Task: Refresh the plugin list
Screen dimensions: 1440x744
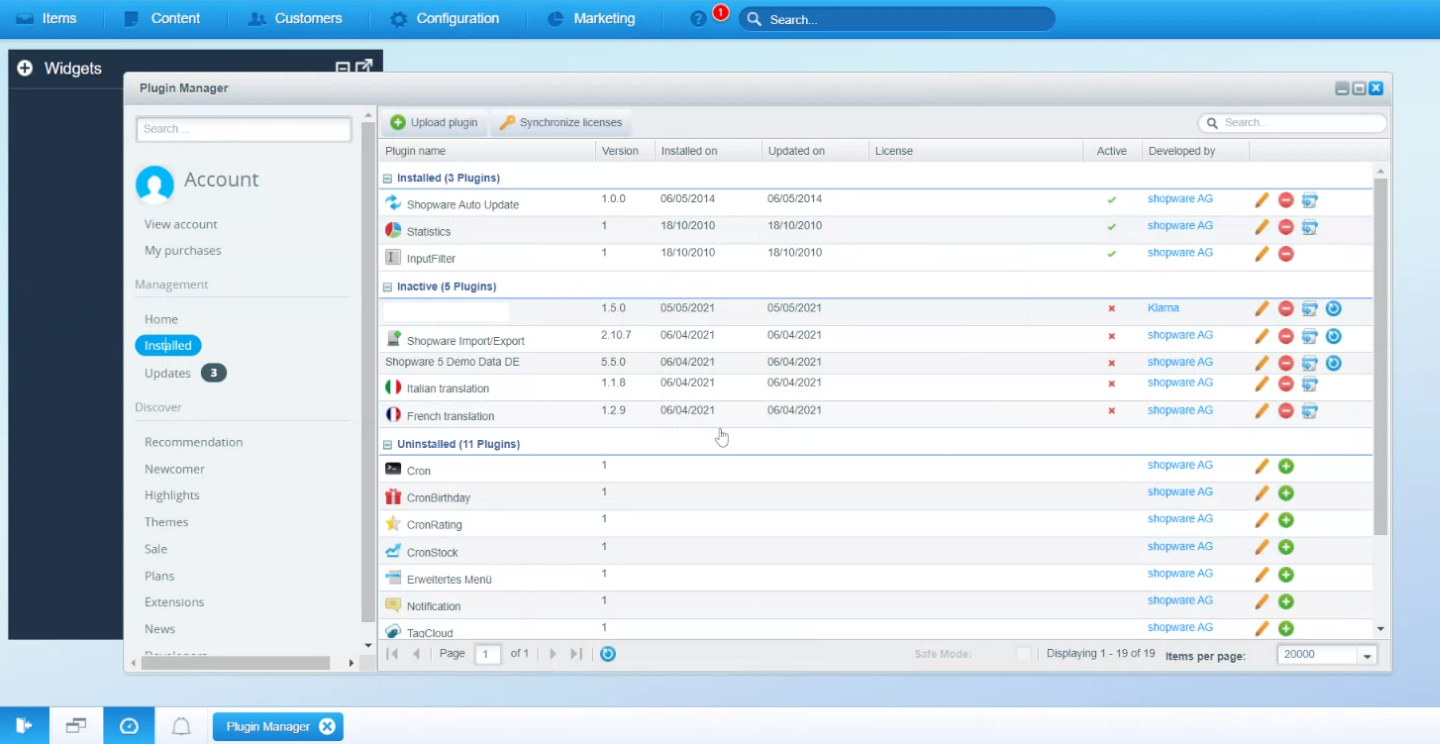Action: [607, 654]
